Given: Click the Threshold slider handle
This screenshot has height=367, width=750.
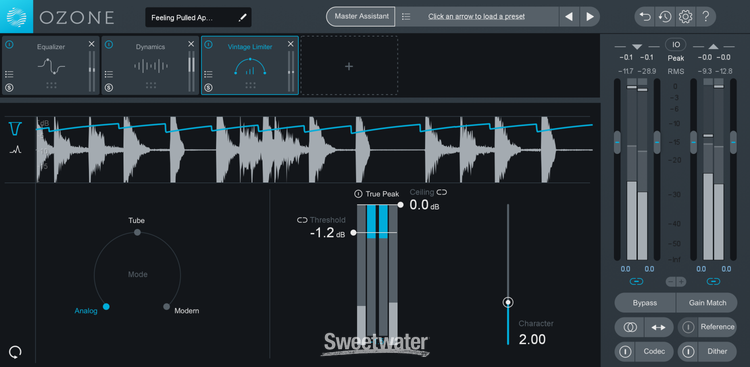Looking at the screenshot, I should [353, 233].
